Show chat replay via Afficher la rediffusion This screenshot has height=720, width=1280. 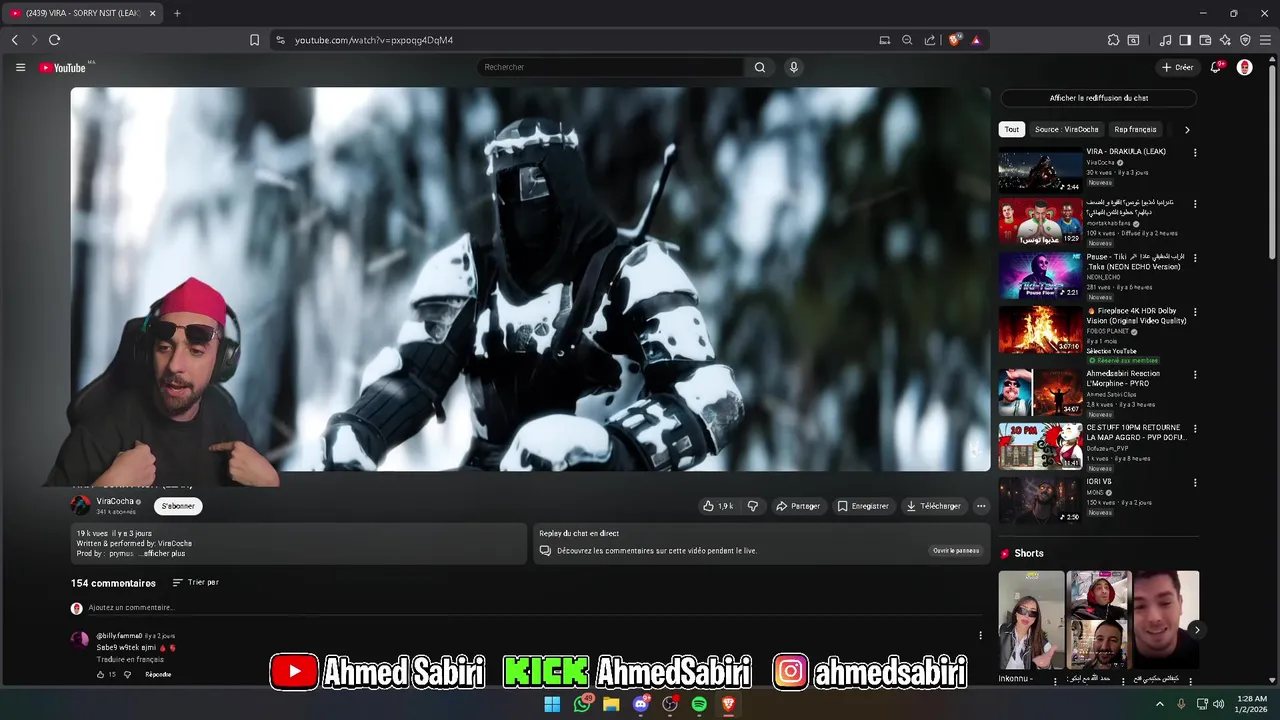(x=1098, y=98)
